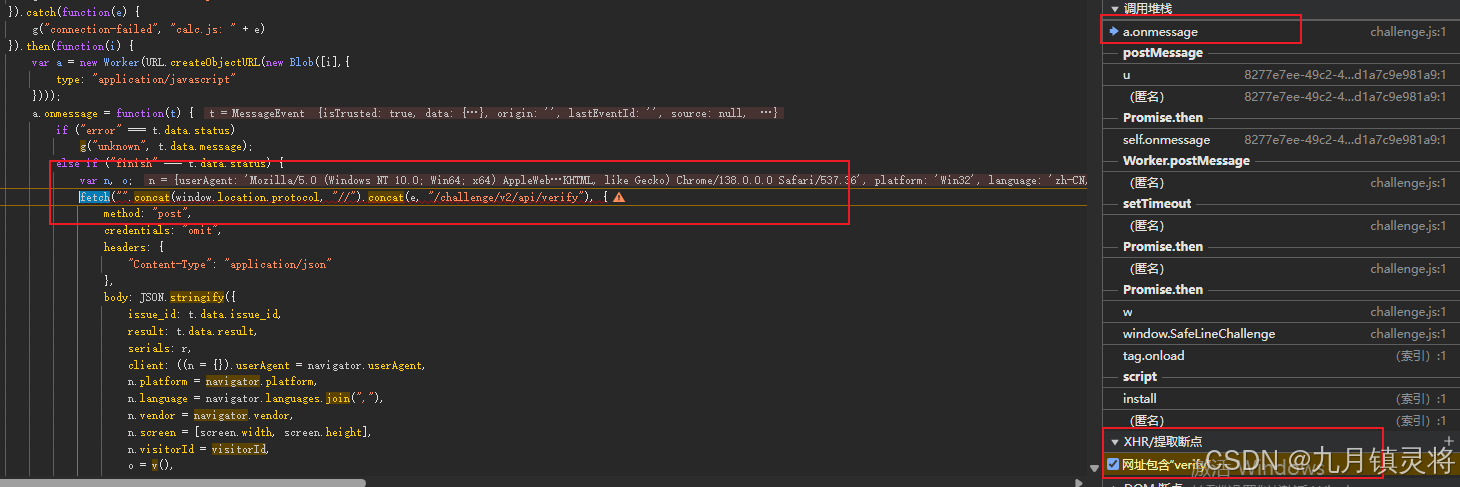This screenshot has height=487, width=1460.
Task: Click the n.visitorId = visitorId line
Action: 199,449
